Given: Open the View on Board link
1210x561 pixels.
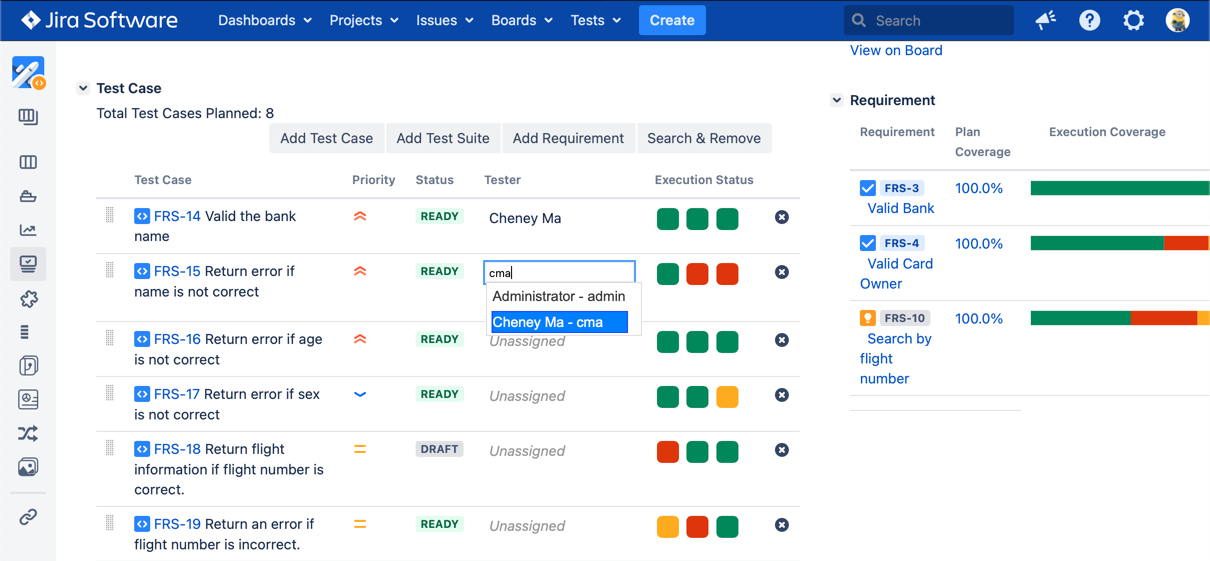Looking at the screenshot, I should [896, 50].
